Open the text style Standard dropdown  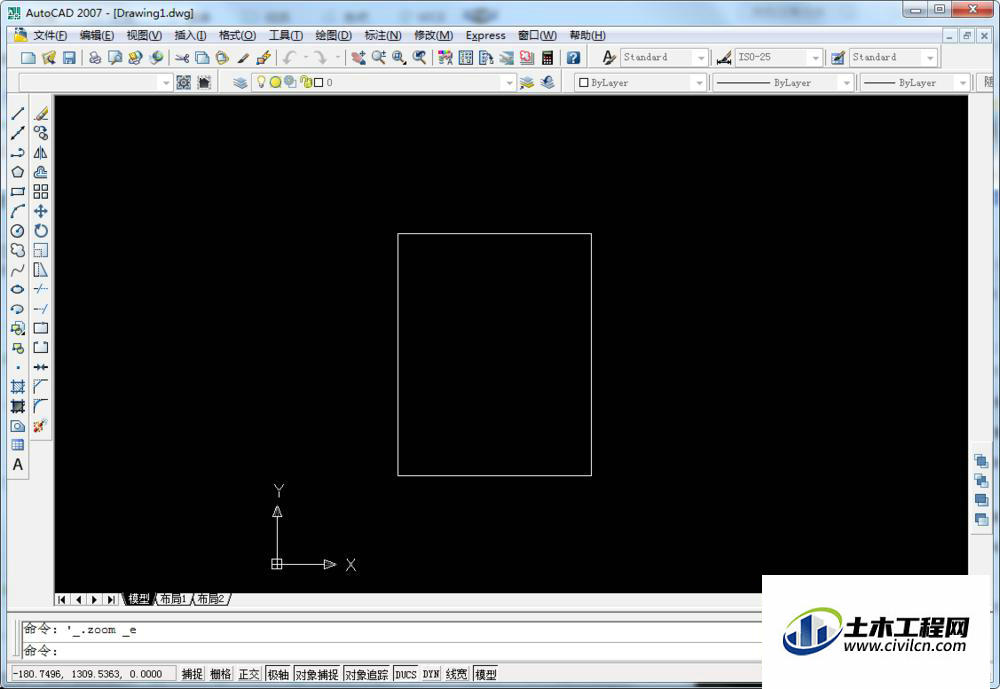(701, 58)
